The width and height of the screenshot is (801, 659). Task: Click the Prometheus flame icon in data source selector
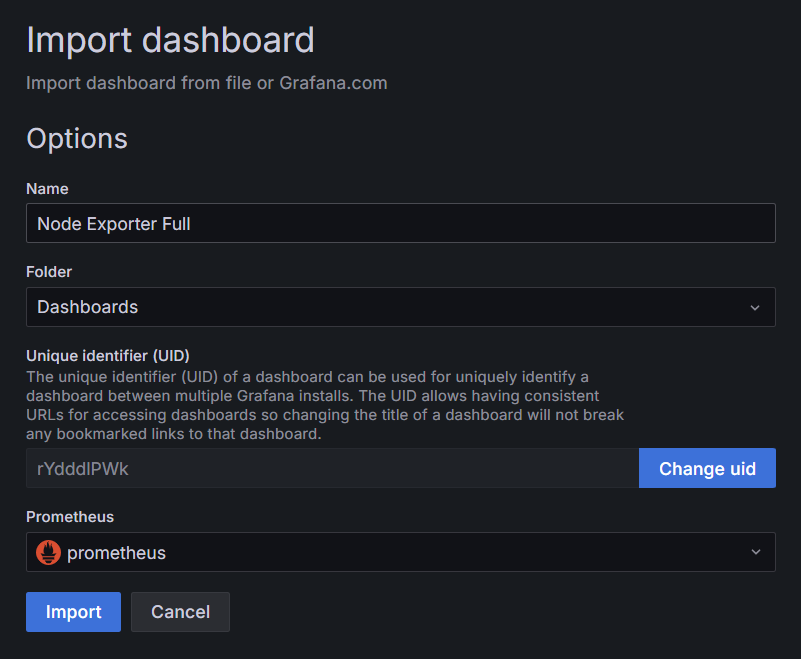pos(48,552)
